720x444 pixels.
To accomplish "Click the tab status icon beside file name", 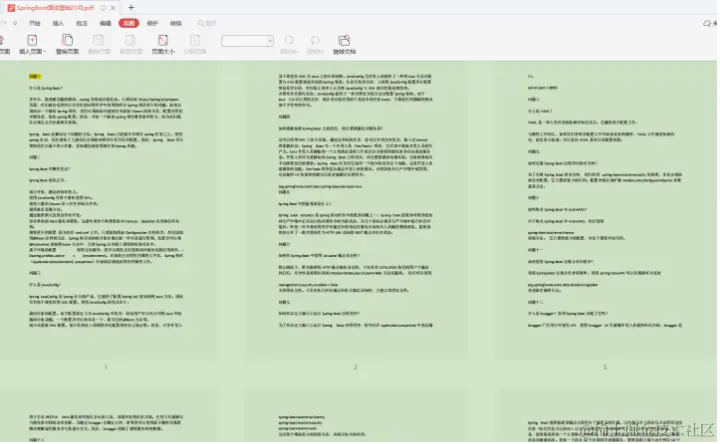I will coord(103,8).
